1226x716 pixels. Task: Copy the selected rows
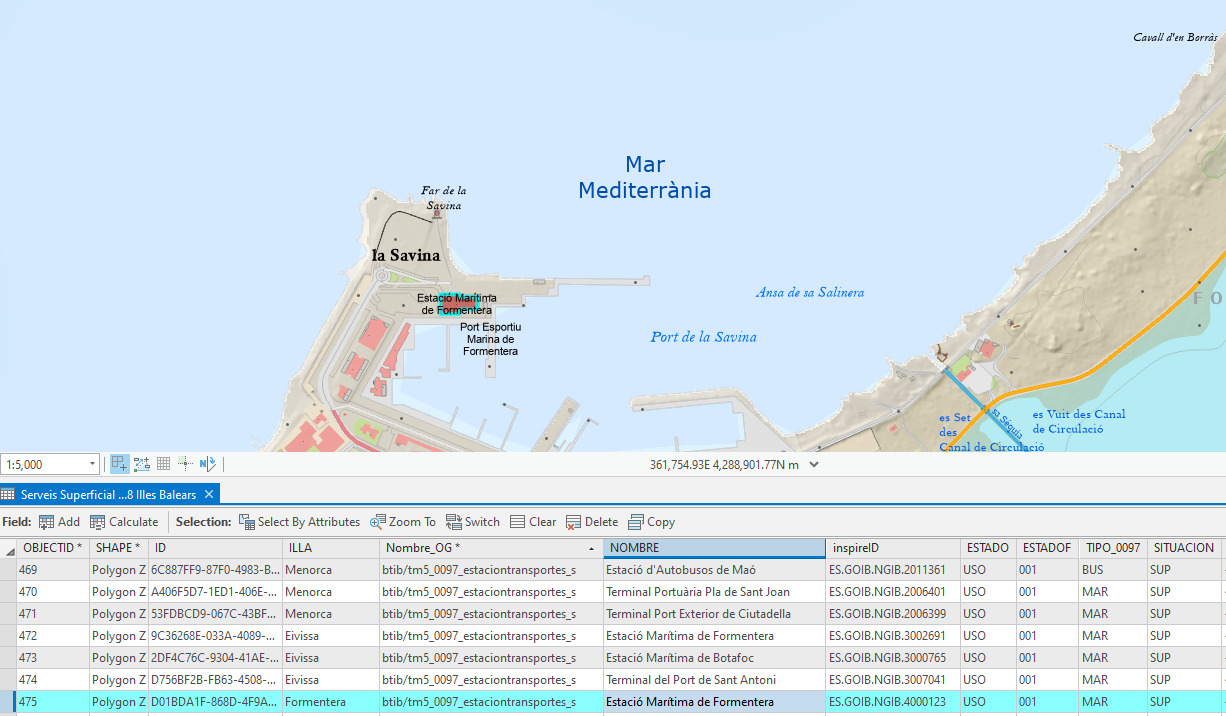[x=651, y=522]
